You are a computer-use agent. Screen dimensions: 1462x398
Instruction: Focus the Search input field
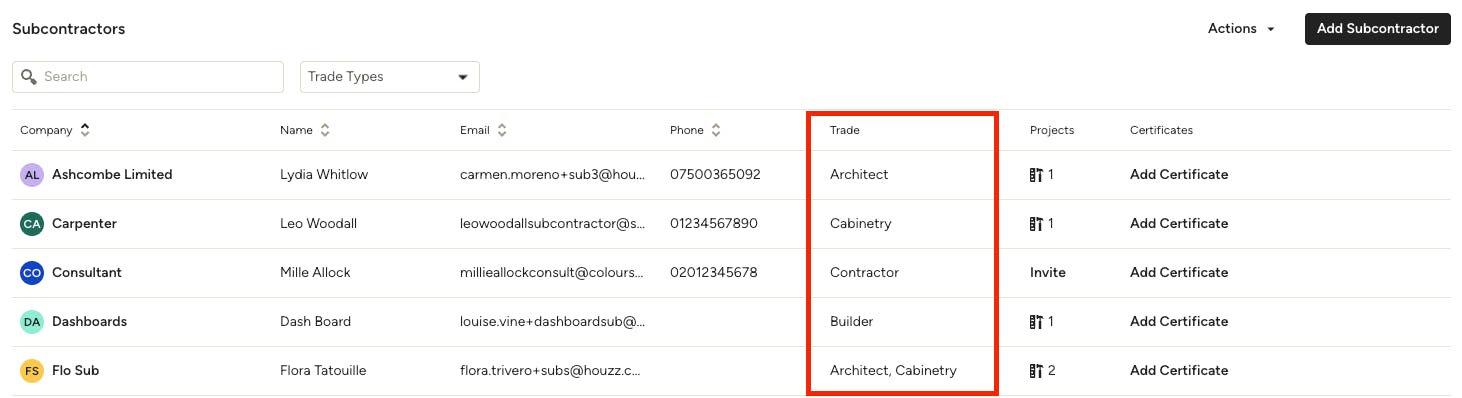148,77
